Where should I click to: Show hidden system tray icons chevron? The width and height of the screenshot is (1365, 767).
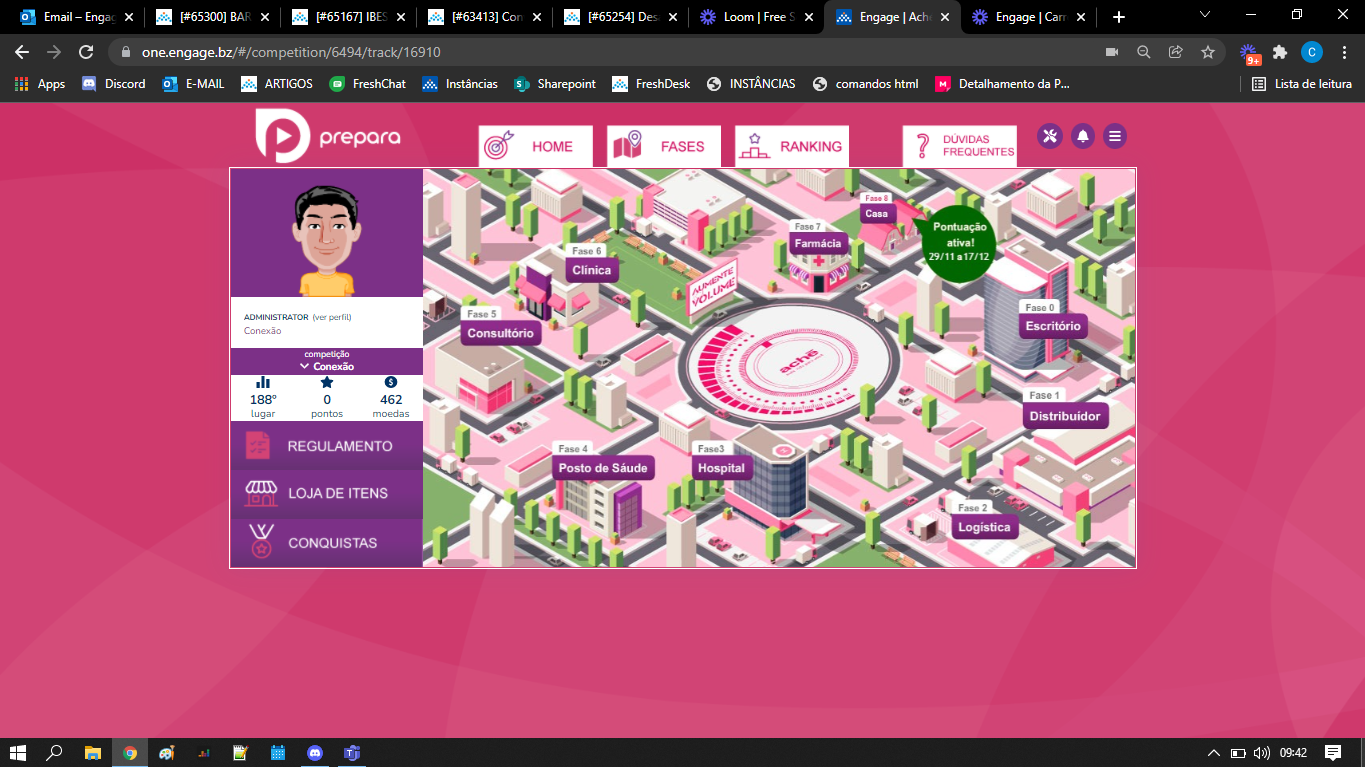point(1213,752)
